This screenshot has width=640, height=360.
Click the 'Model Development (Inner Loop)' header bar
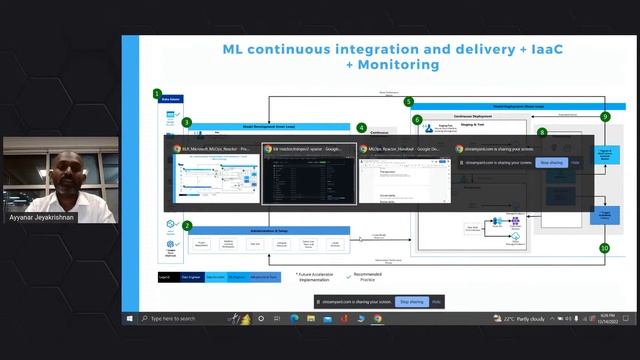tap(269, 127)
